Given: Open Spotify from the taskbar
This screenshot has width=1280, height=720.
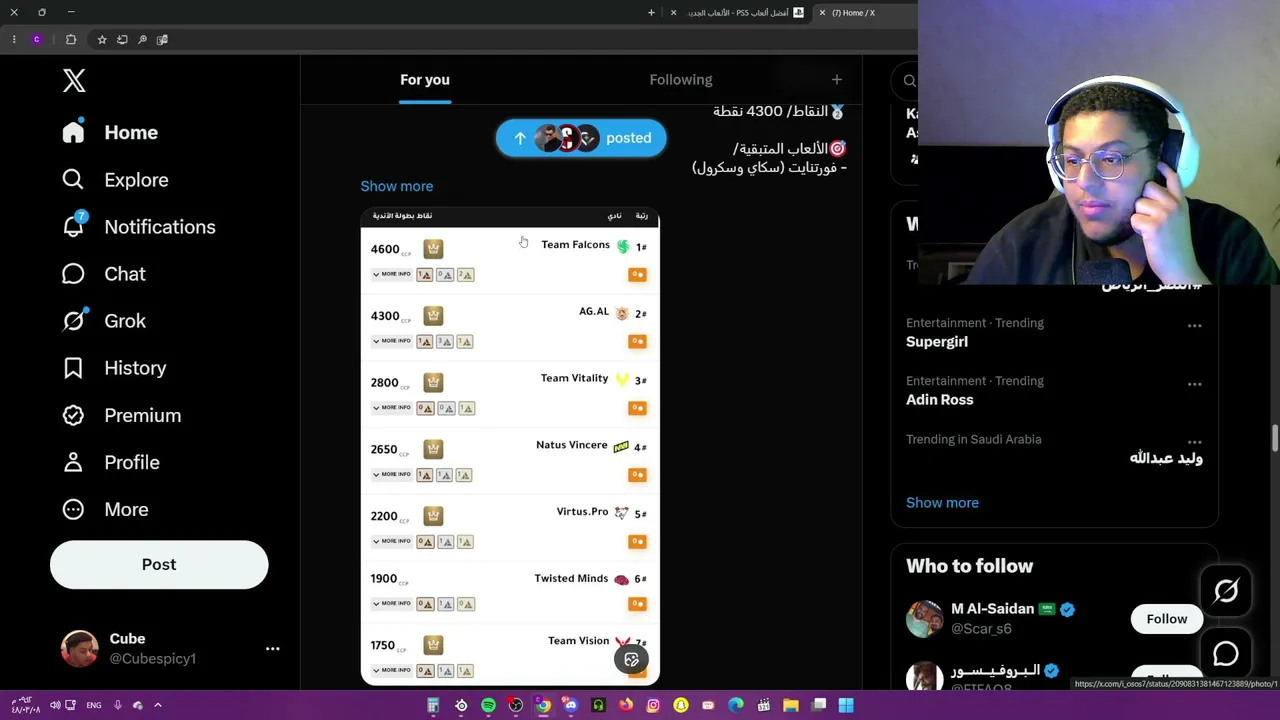Looking at the screenshot, I should (x=488, y=706).
